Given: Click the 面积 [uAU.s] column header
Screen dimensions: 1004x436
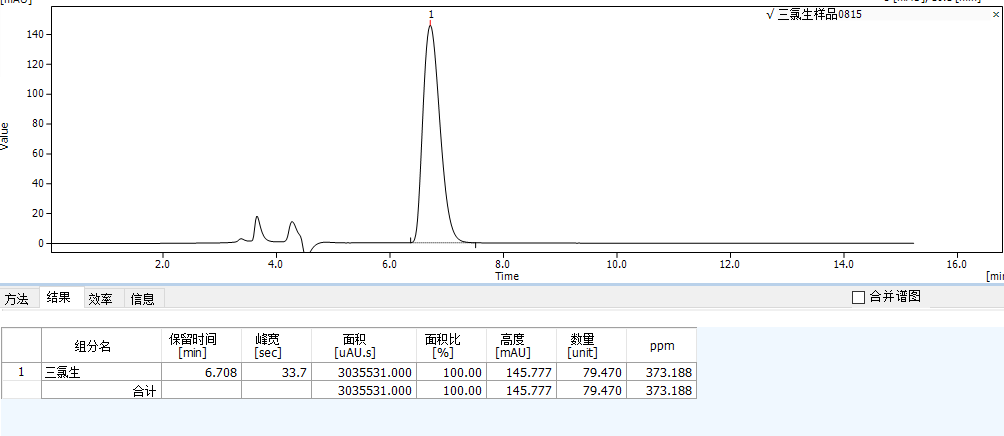Looking at the screenshot, I should pos(356,346).
